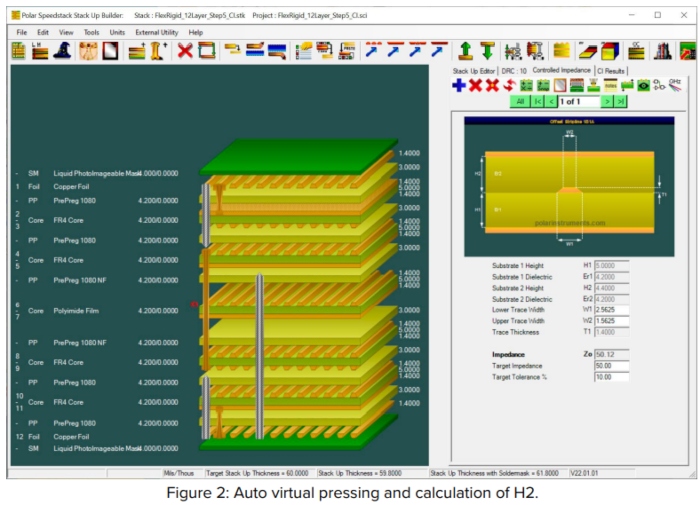Click the blue layer with orange pipe icon
700x505 pixels.
point(277,51)
